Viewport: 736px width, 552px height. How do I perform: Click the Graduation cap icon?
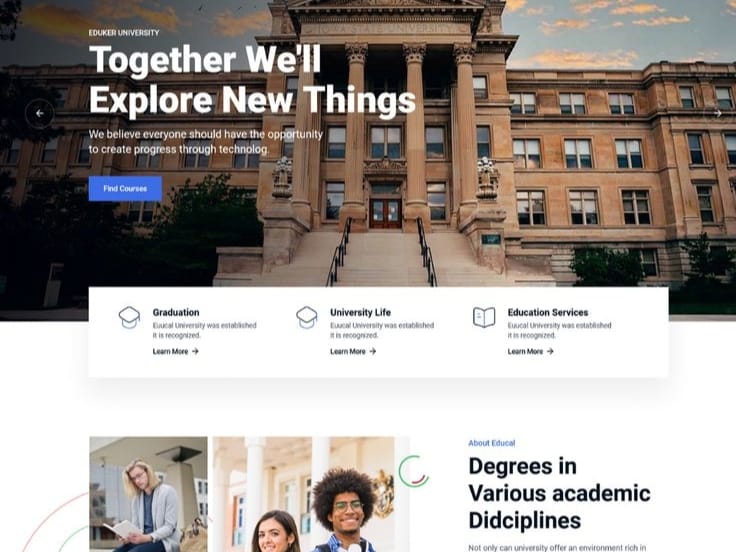pos(129,317)
